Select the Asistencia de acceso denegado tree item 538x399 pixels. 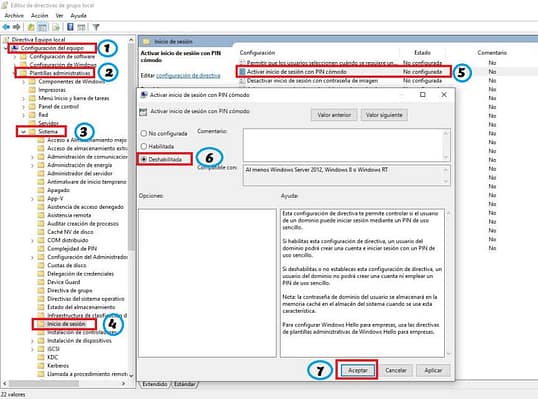tap(85, 207)
